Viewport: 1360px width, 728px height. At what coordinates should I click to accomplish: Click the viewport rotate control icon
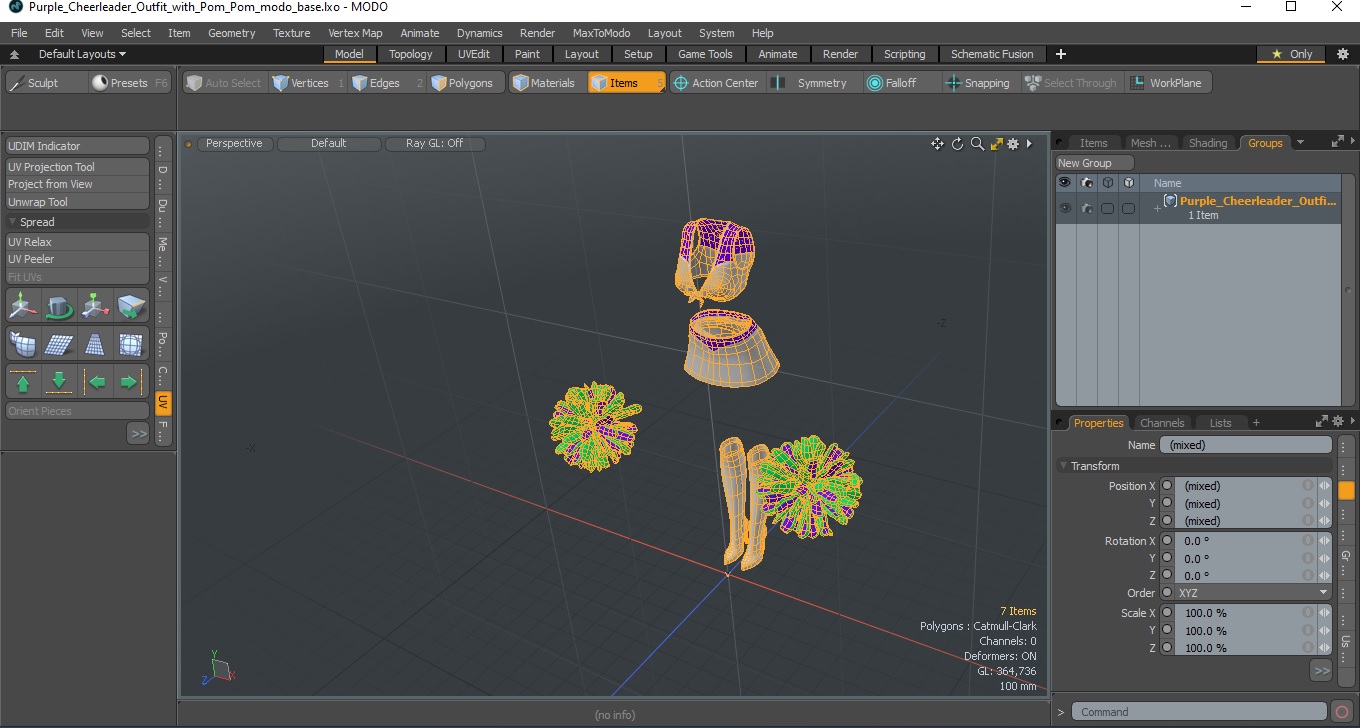(x=957, y=144)
